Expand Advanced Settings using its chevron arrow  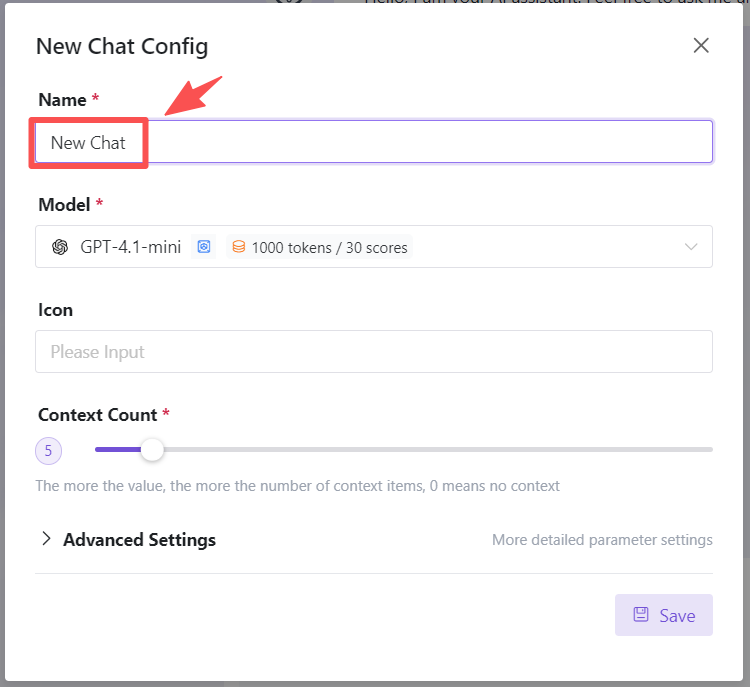(x=46, y=539)
